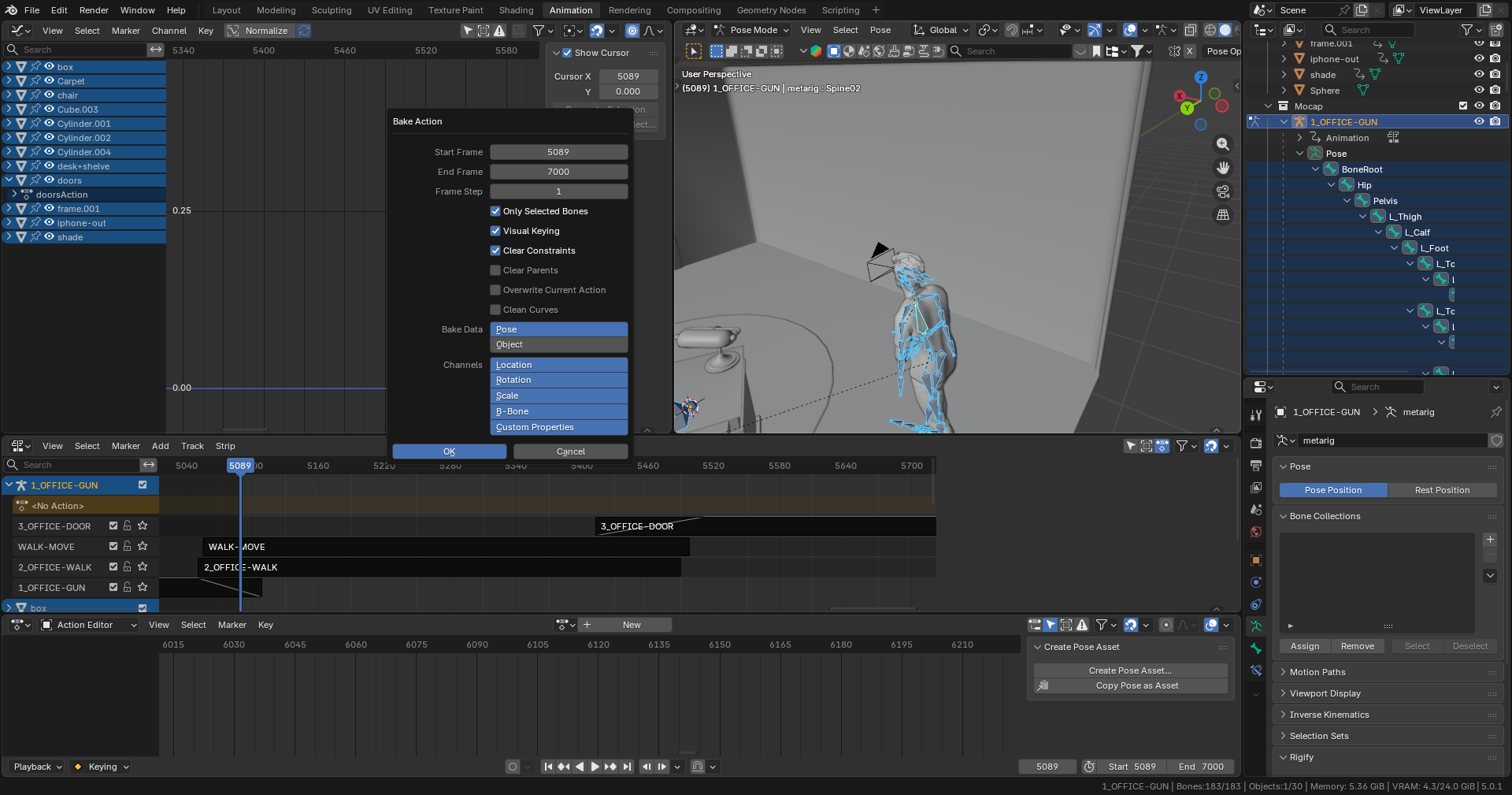Enable Clear Parents checkbox

coord(495,270)
